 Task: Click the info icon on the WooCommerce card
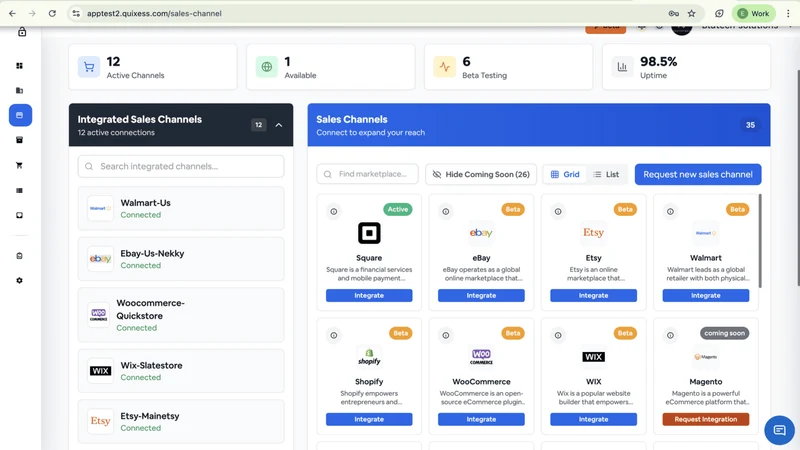tap(446, 335)
